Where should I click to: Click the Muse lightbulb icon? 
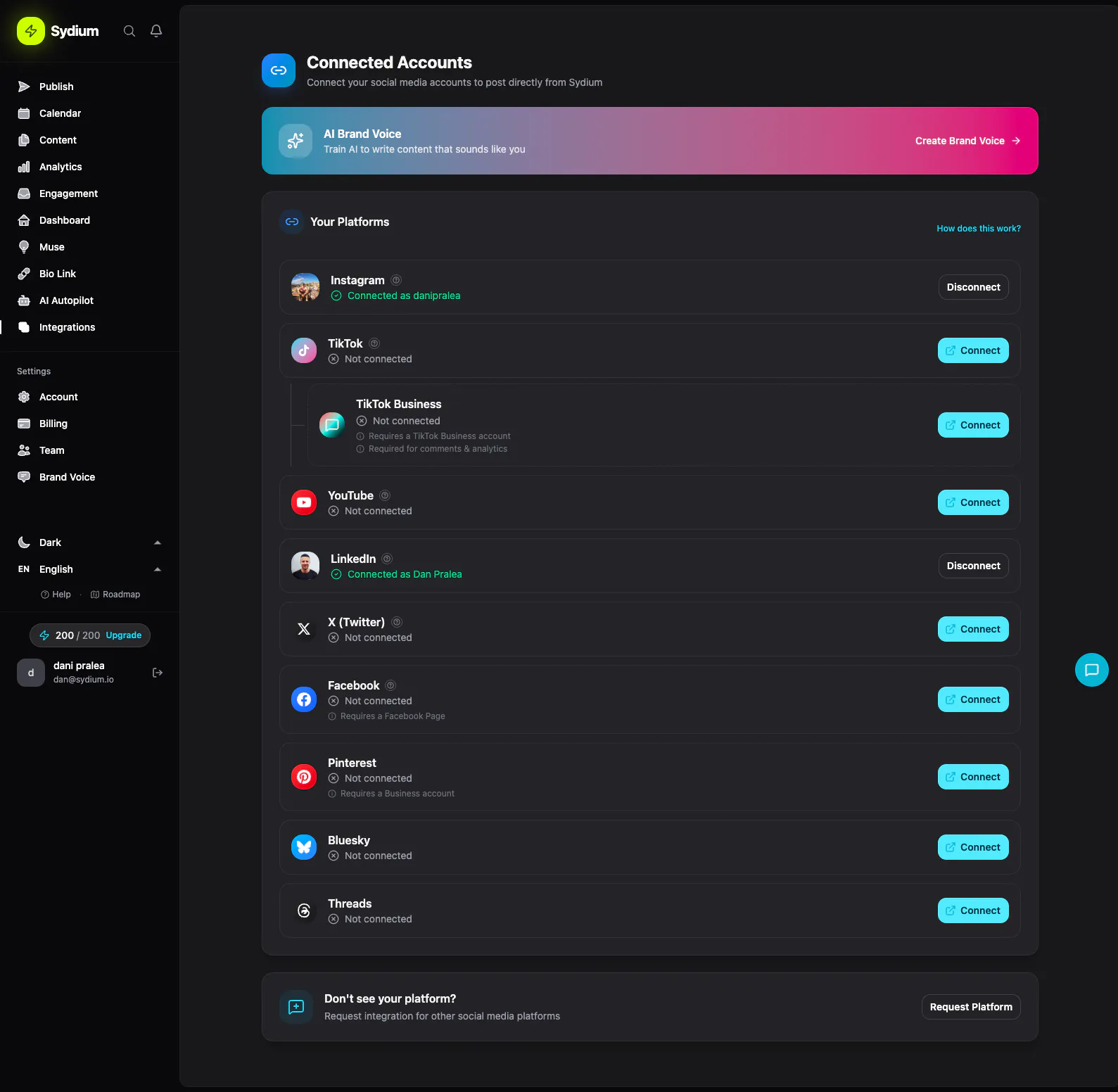24,247
